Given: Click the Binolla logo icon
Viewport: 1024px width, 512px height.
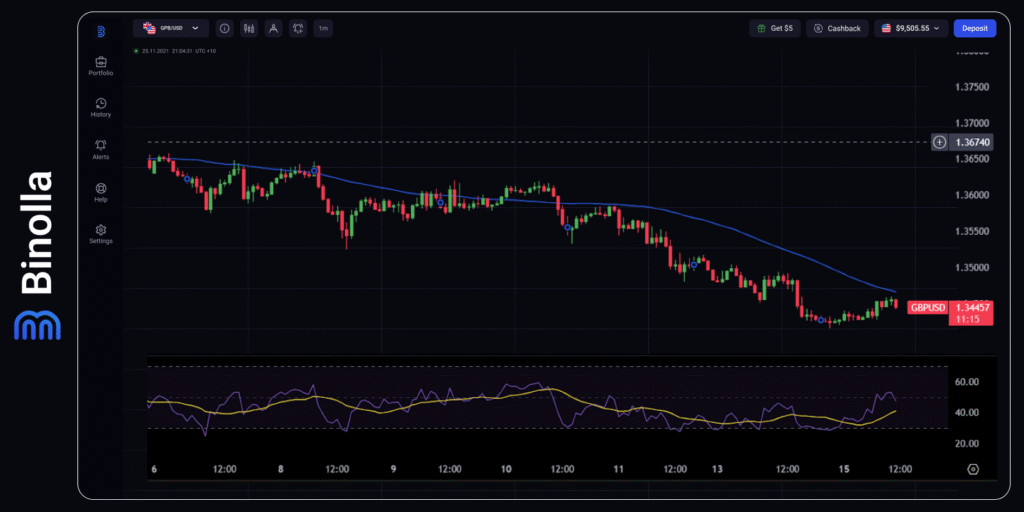Looking at the screenshot, I should click(101, 31).
